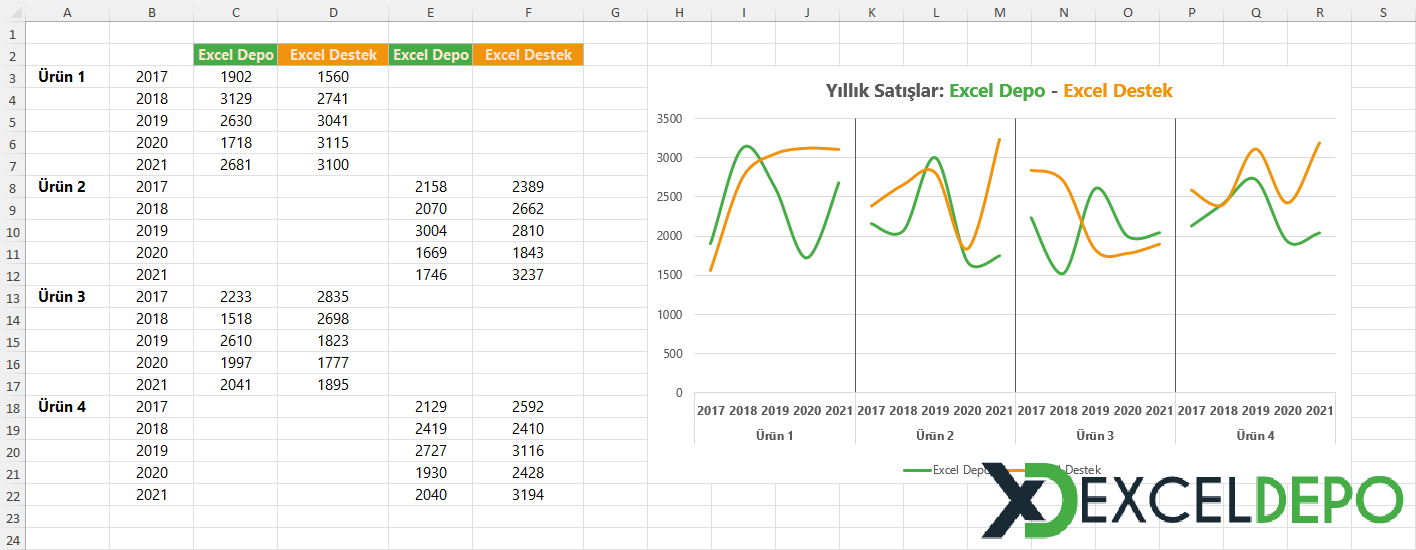Select the cell with value 3116
This screenshot has height=550, width=1416.
528,451
